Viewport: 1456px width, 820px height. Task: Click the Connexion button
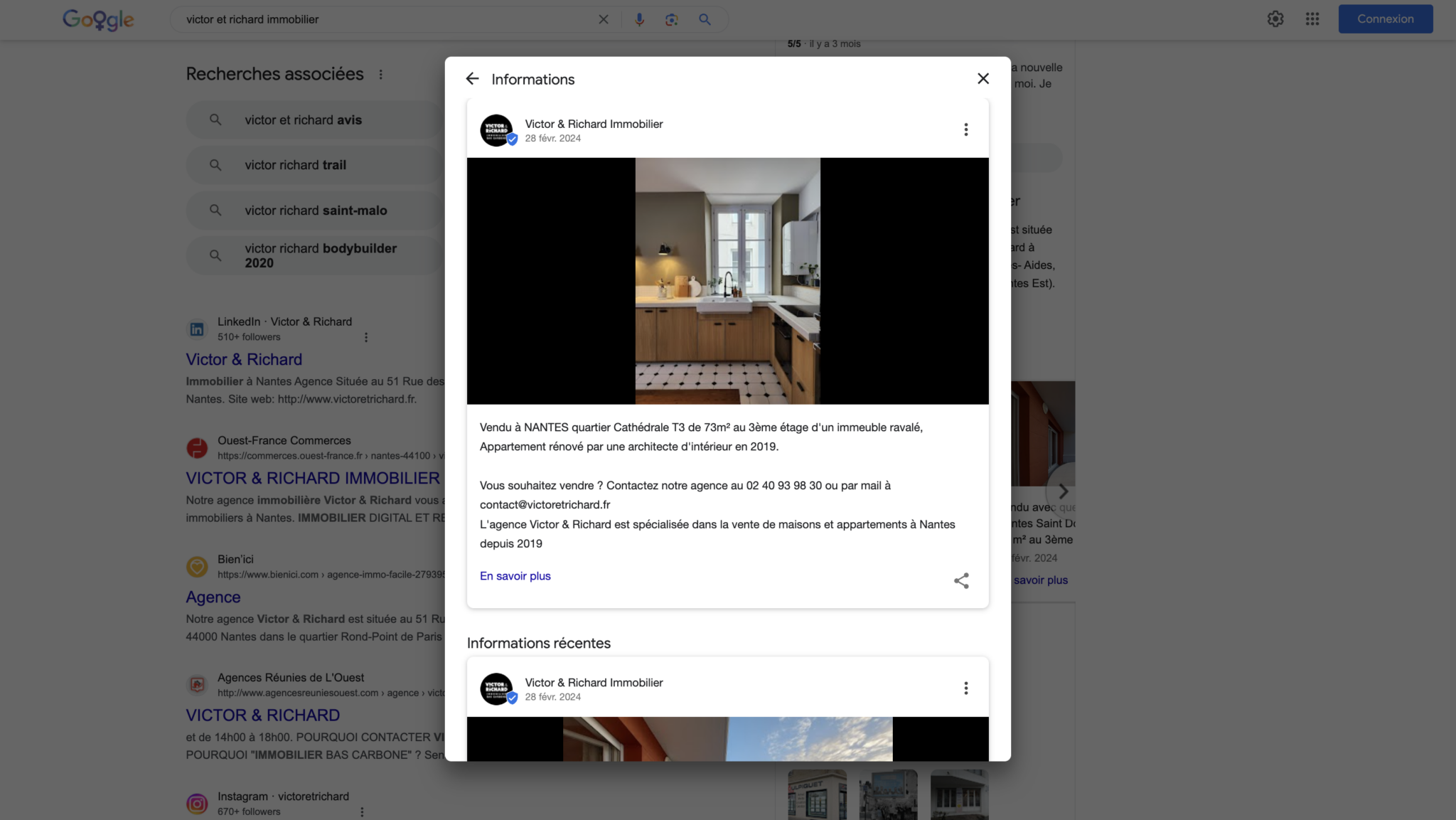1384,18
